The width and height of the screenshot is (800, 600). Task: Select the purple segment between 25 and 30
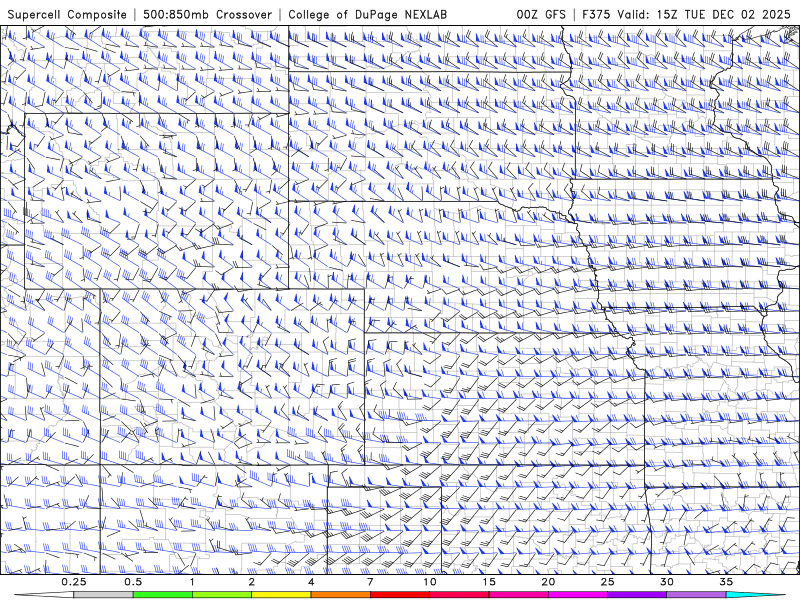click(x=637, y=595)
